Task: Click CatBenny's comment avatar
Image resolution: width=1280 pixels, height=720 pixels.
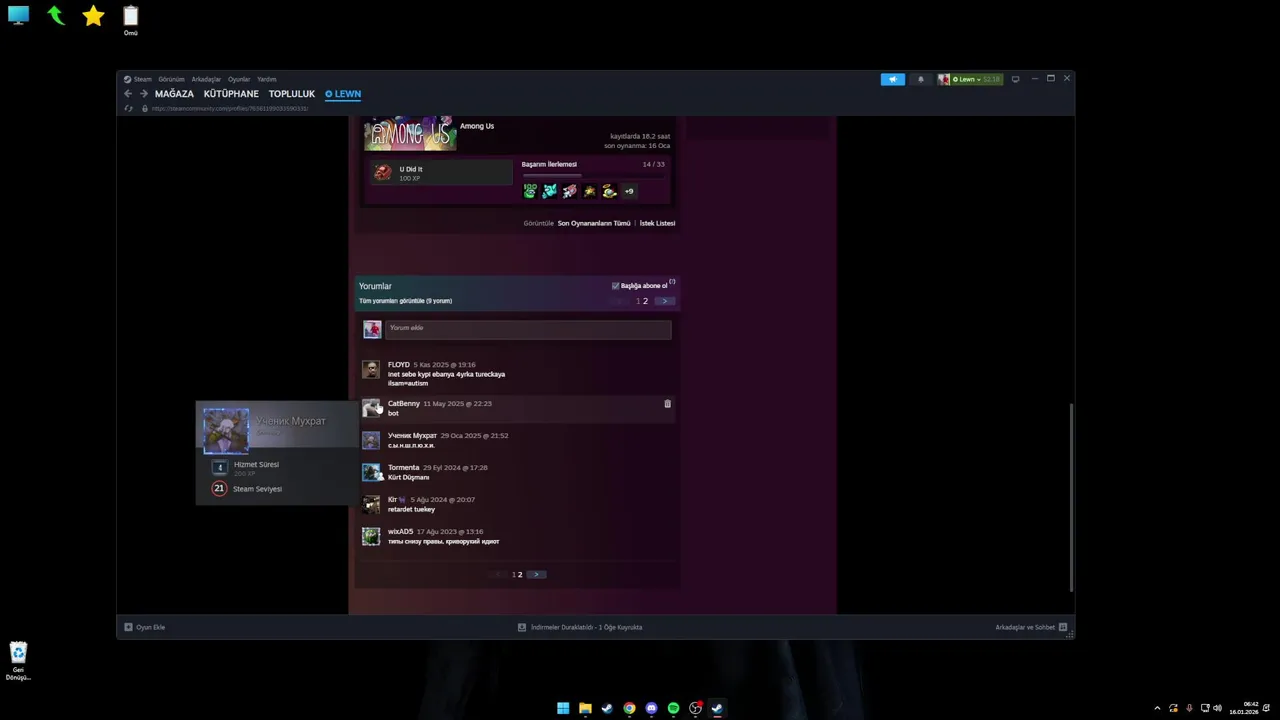Action: 371,408
